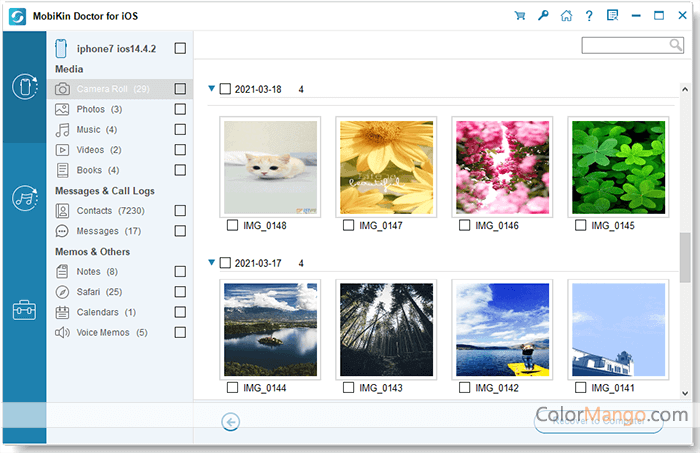Click the shopping cart icon in title bar
700x453 pixels.
[x=520, y=15]
